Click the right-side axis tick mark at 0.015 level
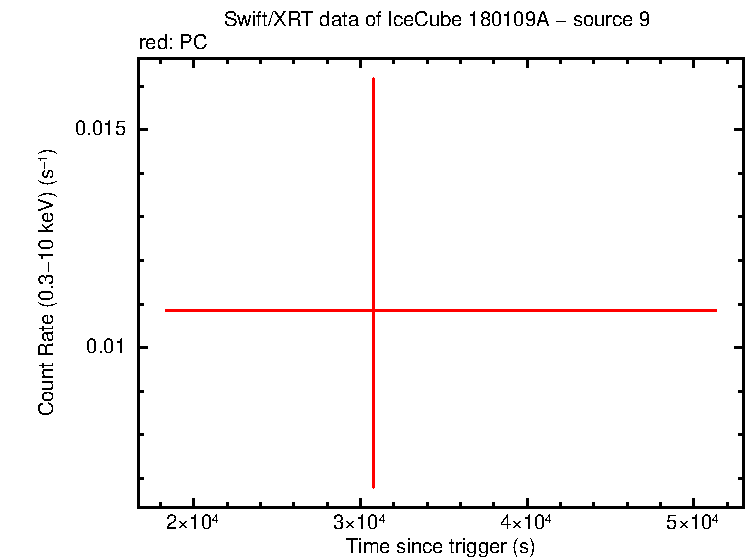This screenshot has height=558, width=746. 738,130
